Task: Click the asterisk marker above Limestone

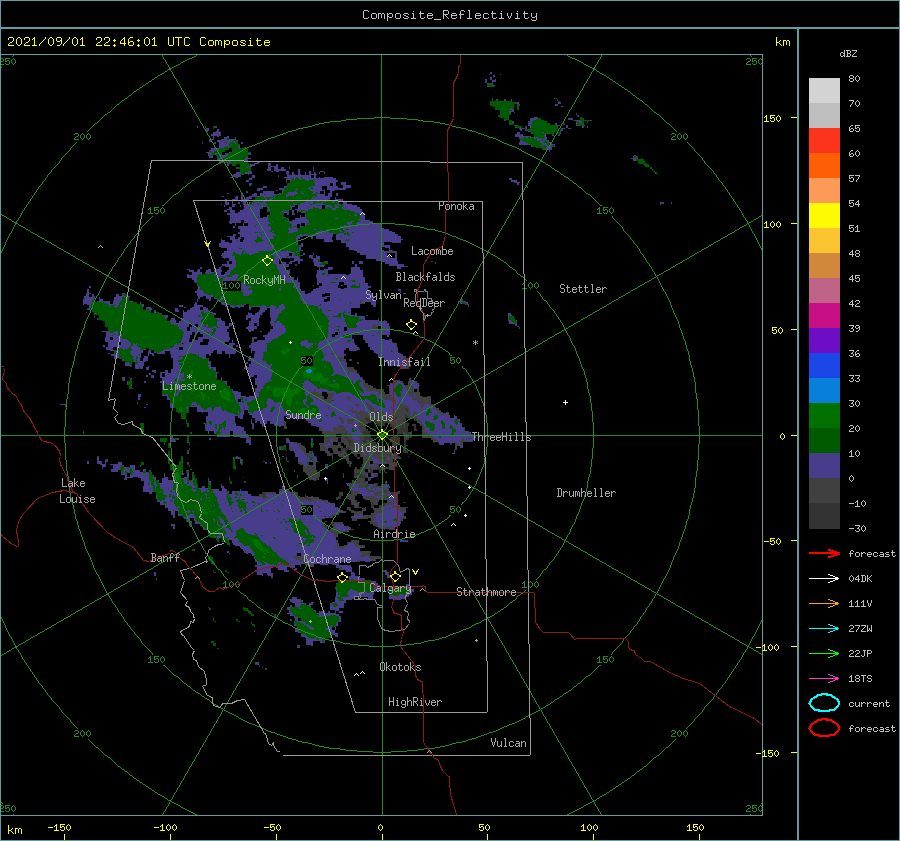Action: [x=189, y=377]
